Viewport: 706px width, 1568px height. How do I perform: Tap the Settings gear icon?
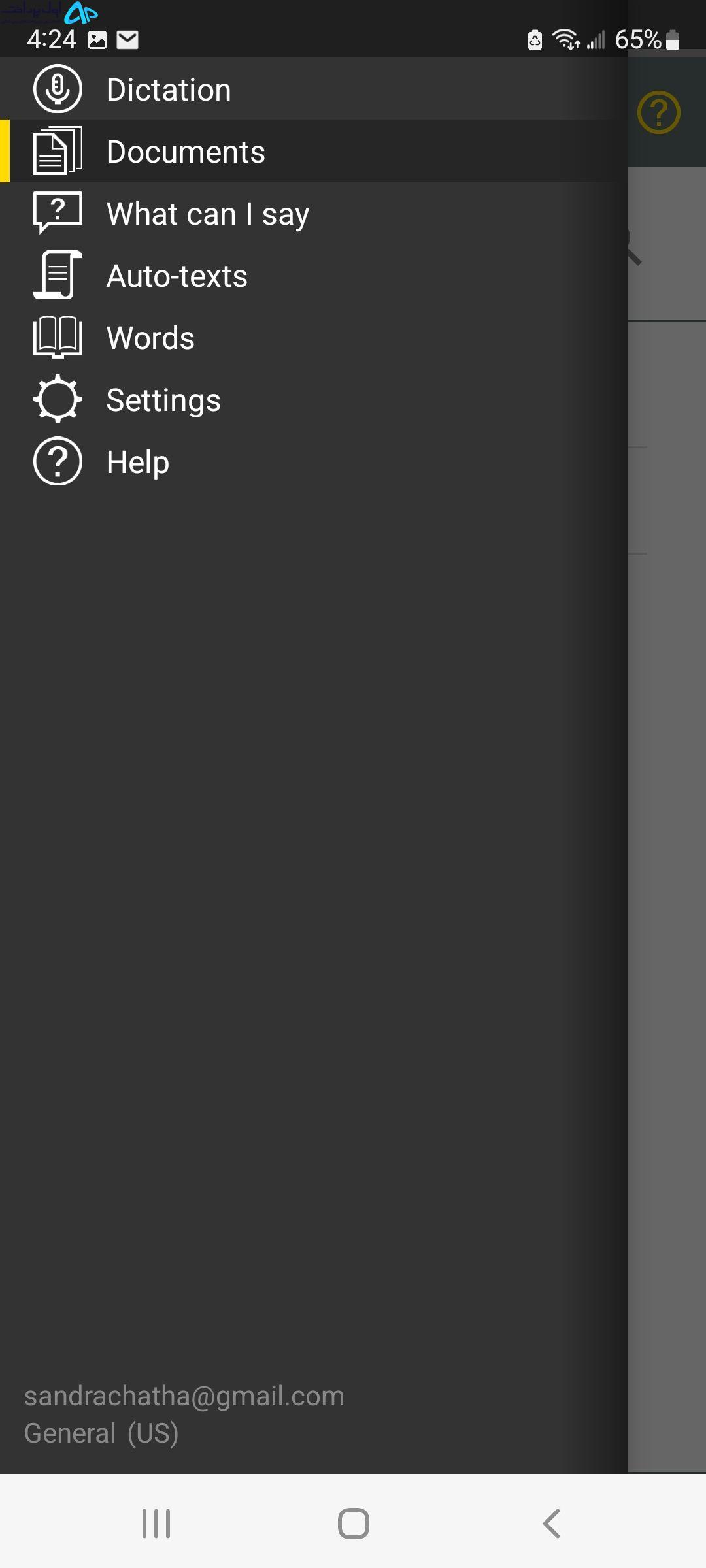coord(58,399)
